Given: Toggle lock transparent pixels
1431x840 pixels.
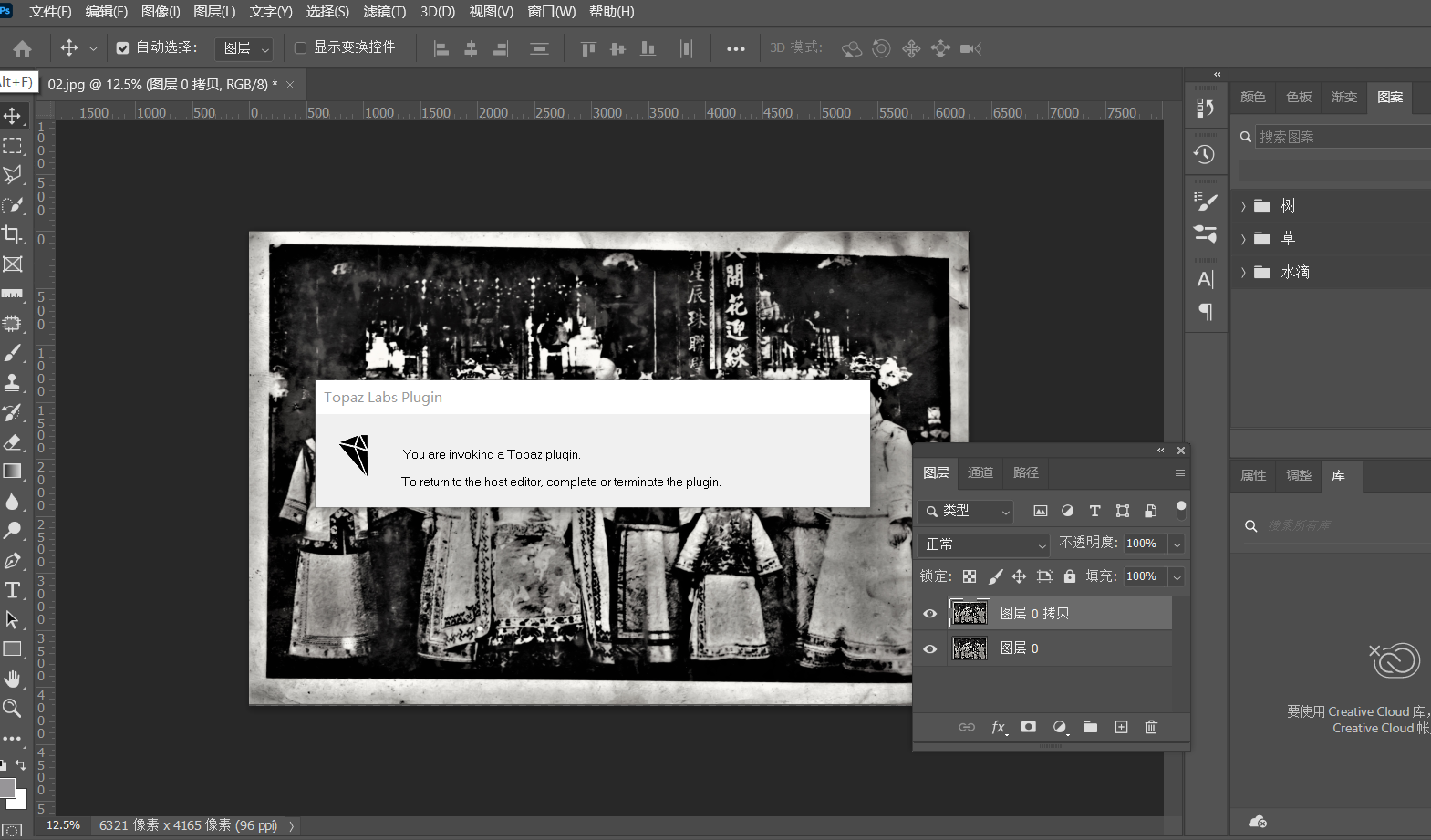Looking at the screenshot, I should click(x=970, y=576).
